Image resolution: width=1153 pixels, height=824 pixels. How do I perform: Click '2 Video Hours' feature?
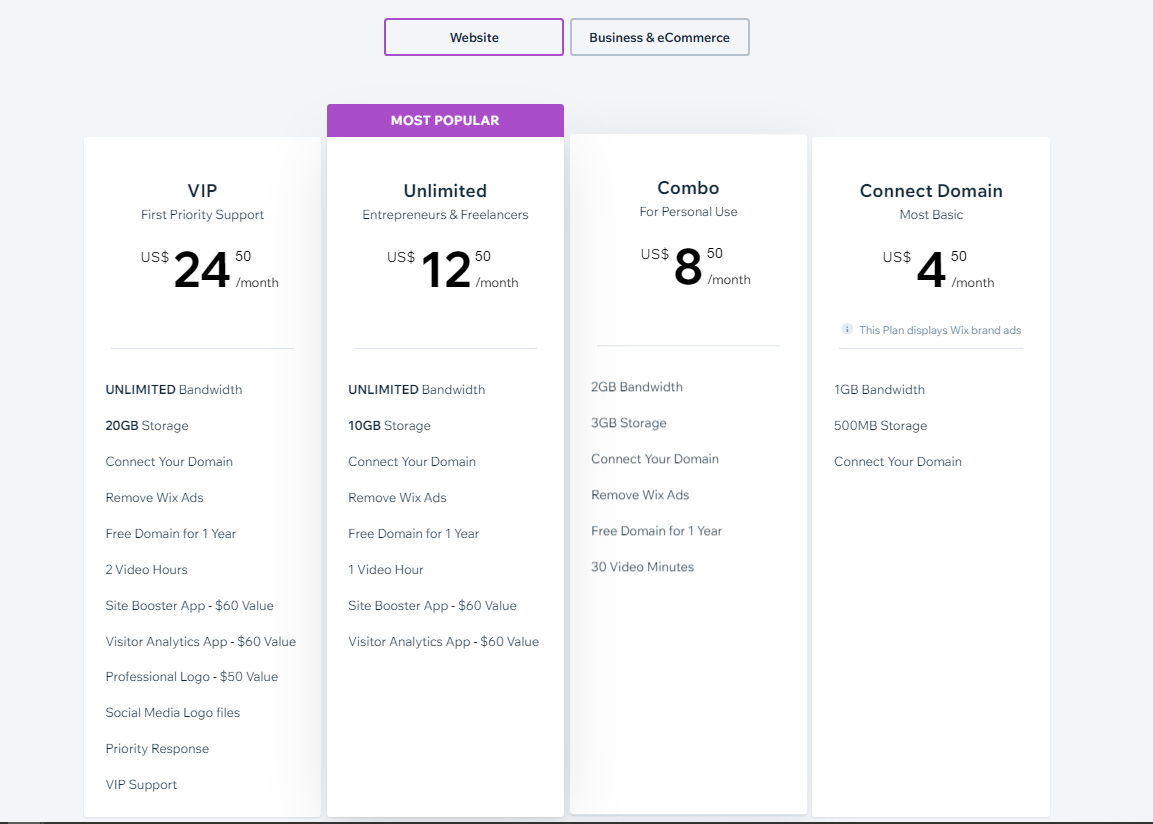(x=146, y=570)
